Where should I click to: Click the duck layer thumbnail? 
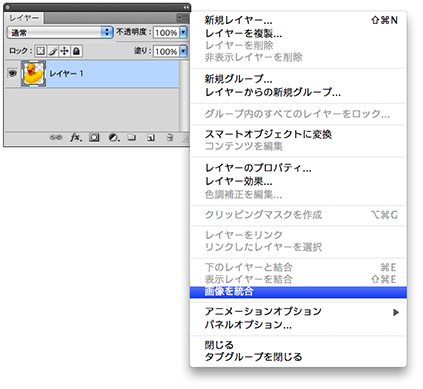point(33,74)
